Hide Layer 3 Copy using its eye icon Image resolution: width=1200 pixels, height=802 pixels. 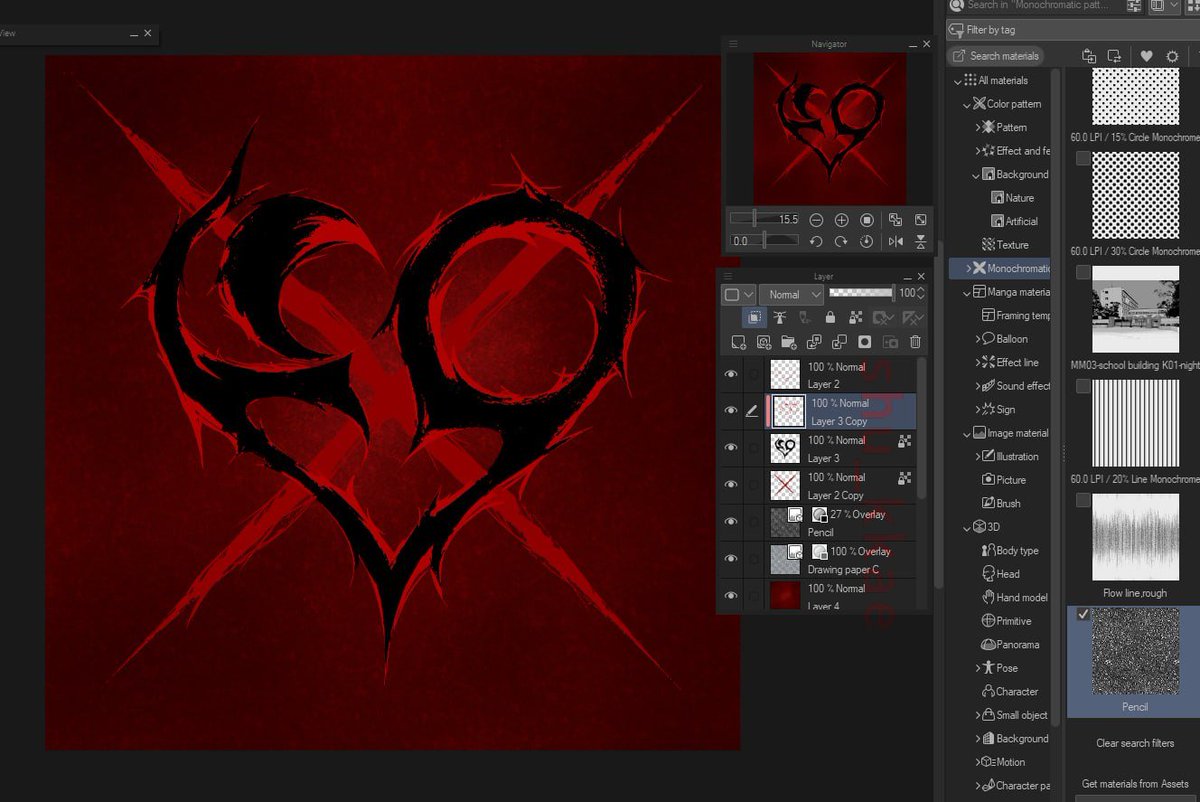pyautogui.click(x=731, y=411)
